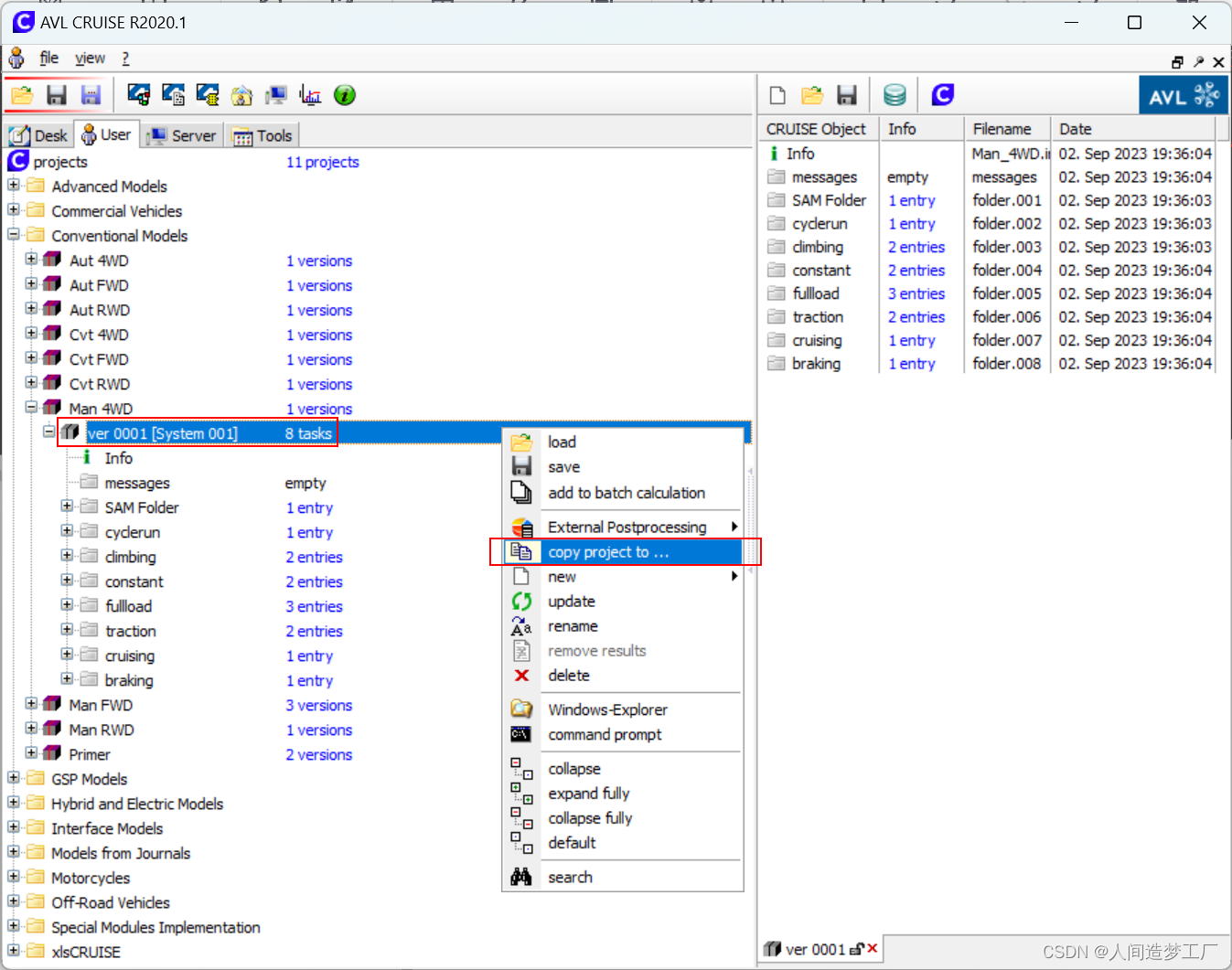Click the person icon left of file menu
This screenshot has height=970, width=1232.
[16, 59]
